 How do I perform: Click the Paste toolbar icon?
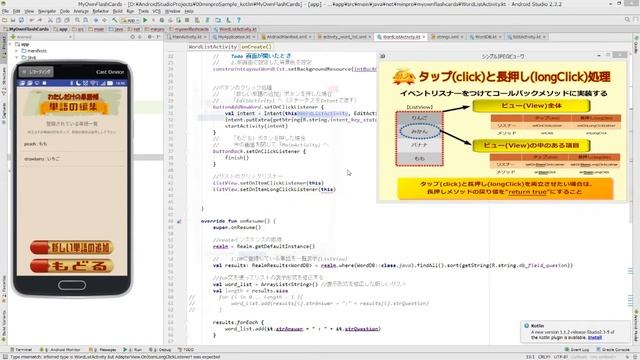(x=66, y=20)
